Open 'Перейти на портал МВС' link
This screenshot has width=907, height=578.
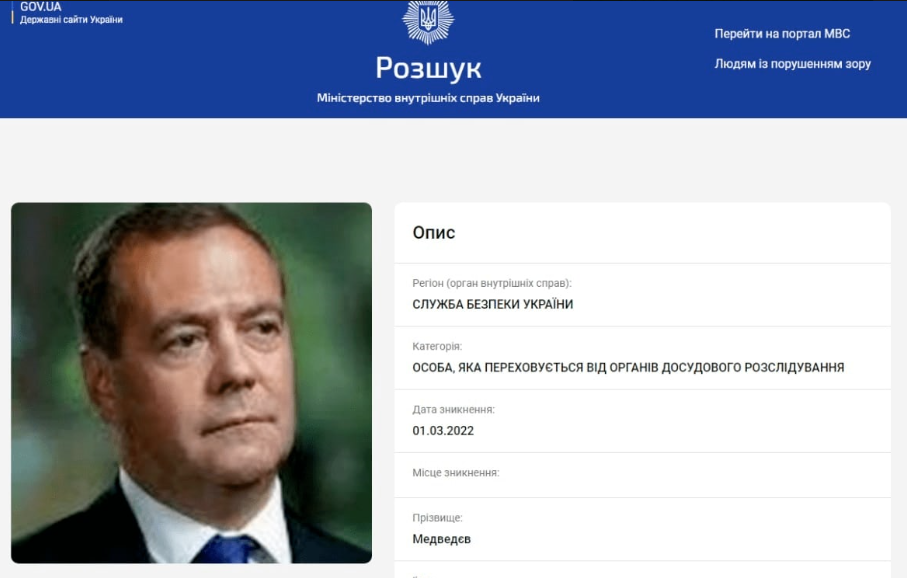782,34
